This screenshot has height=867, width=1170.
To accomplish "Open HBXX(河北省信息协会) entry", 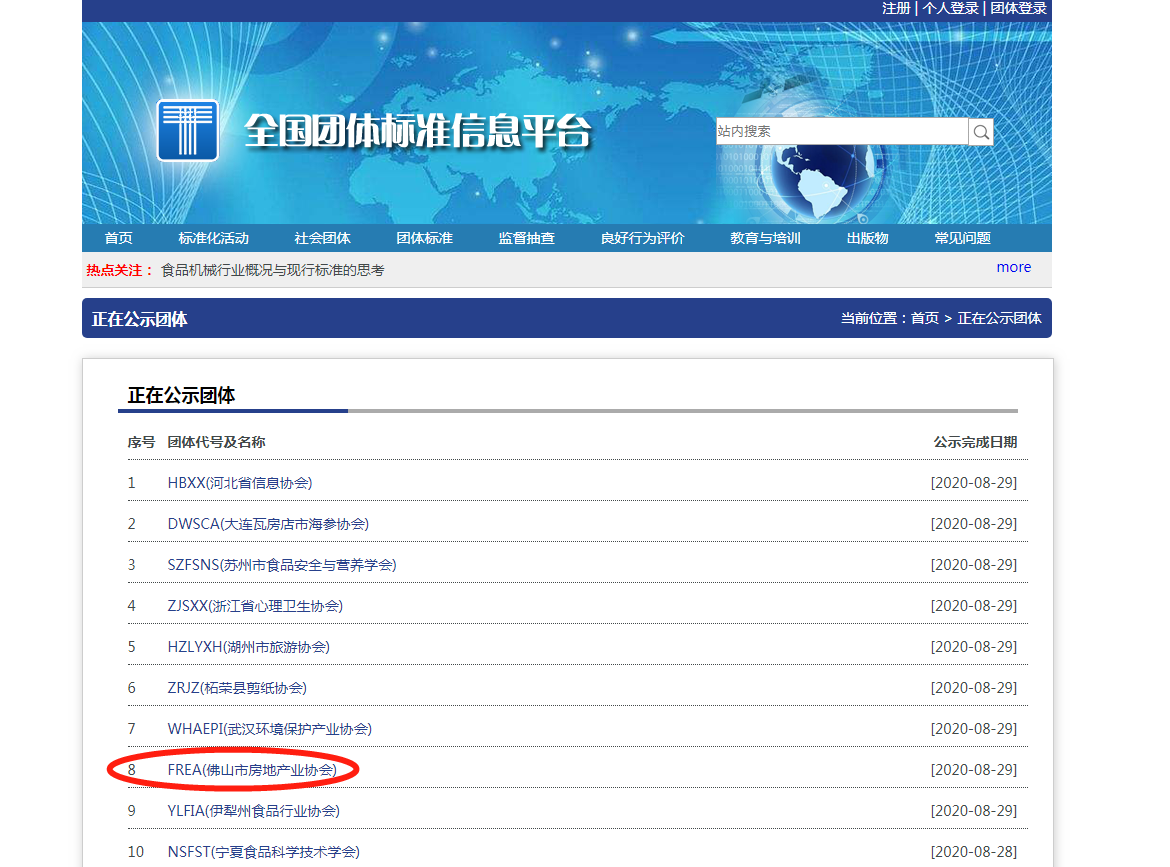I will pos(240,483).
